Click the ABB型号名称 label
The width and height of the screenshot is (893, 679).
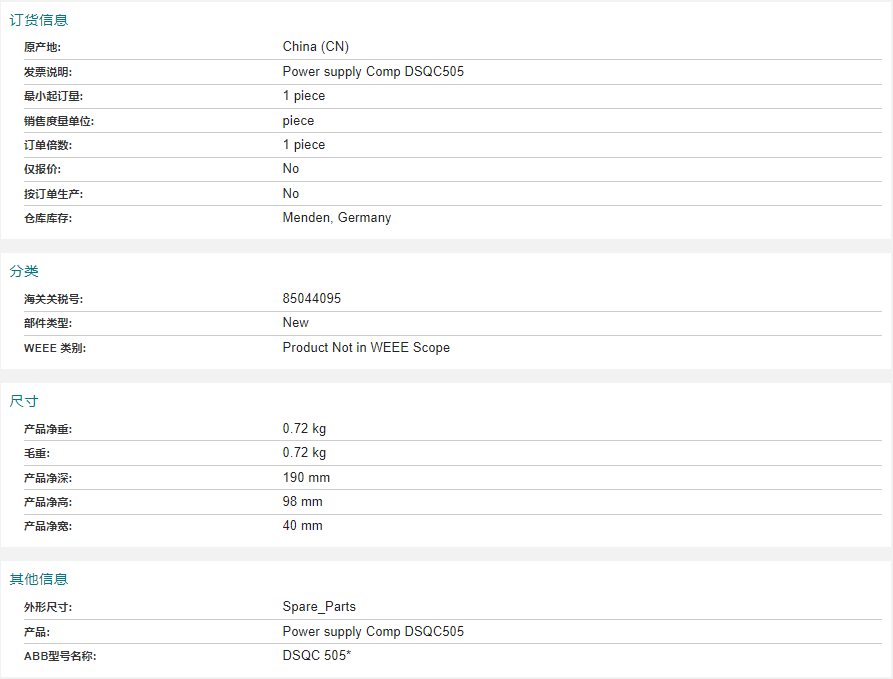point(60,656)
